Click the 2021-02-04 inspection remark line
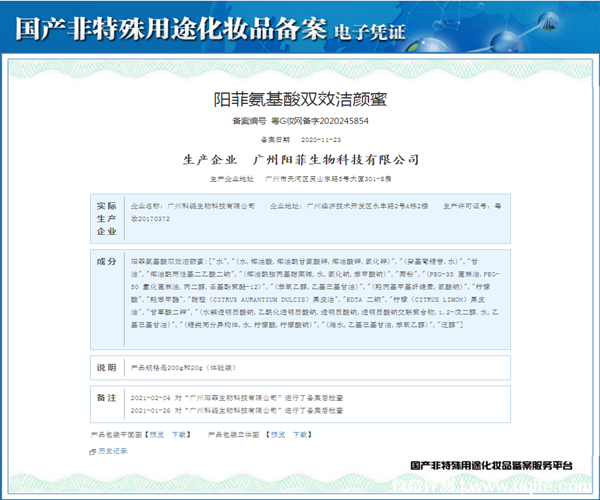 [237, 398]
